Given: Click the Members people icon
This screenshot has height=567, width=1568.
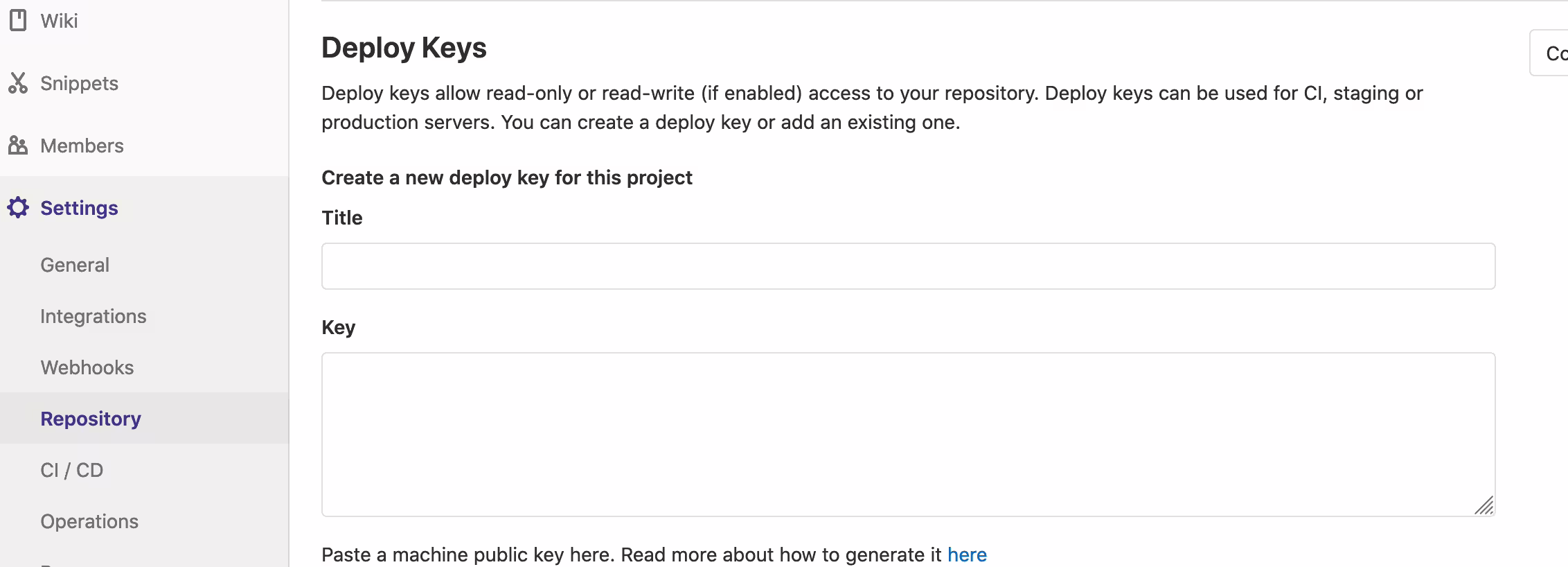Looking at the screenshot, I should (18, 145).
